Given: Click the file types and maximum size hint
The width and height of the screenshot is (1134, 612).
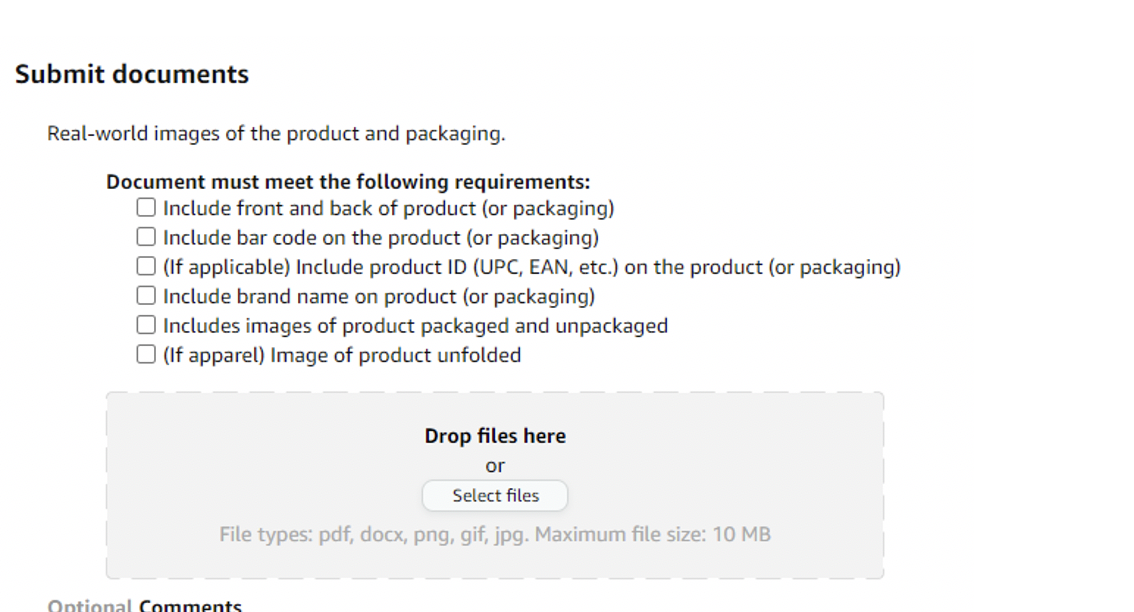Looking at the screenshot, I should (495, 534).
